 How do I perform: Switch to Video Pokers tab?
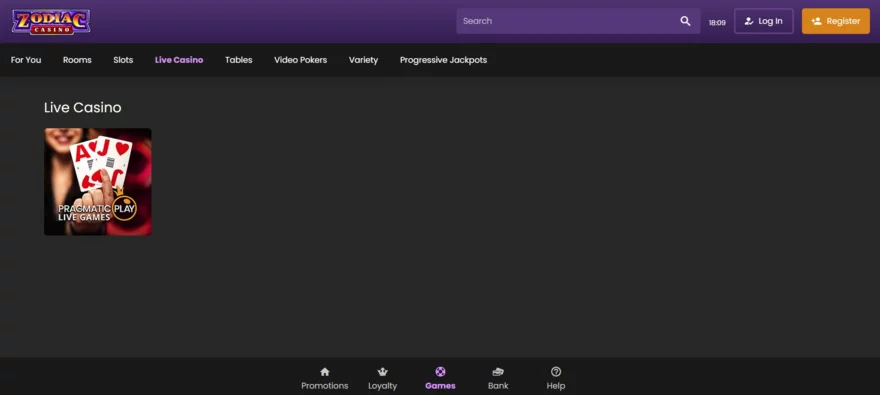click(x=300, y=59)
